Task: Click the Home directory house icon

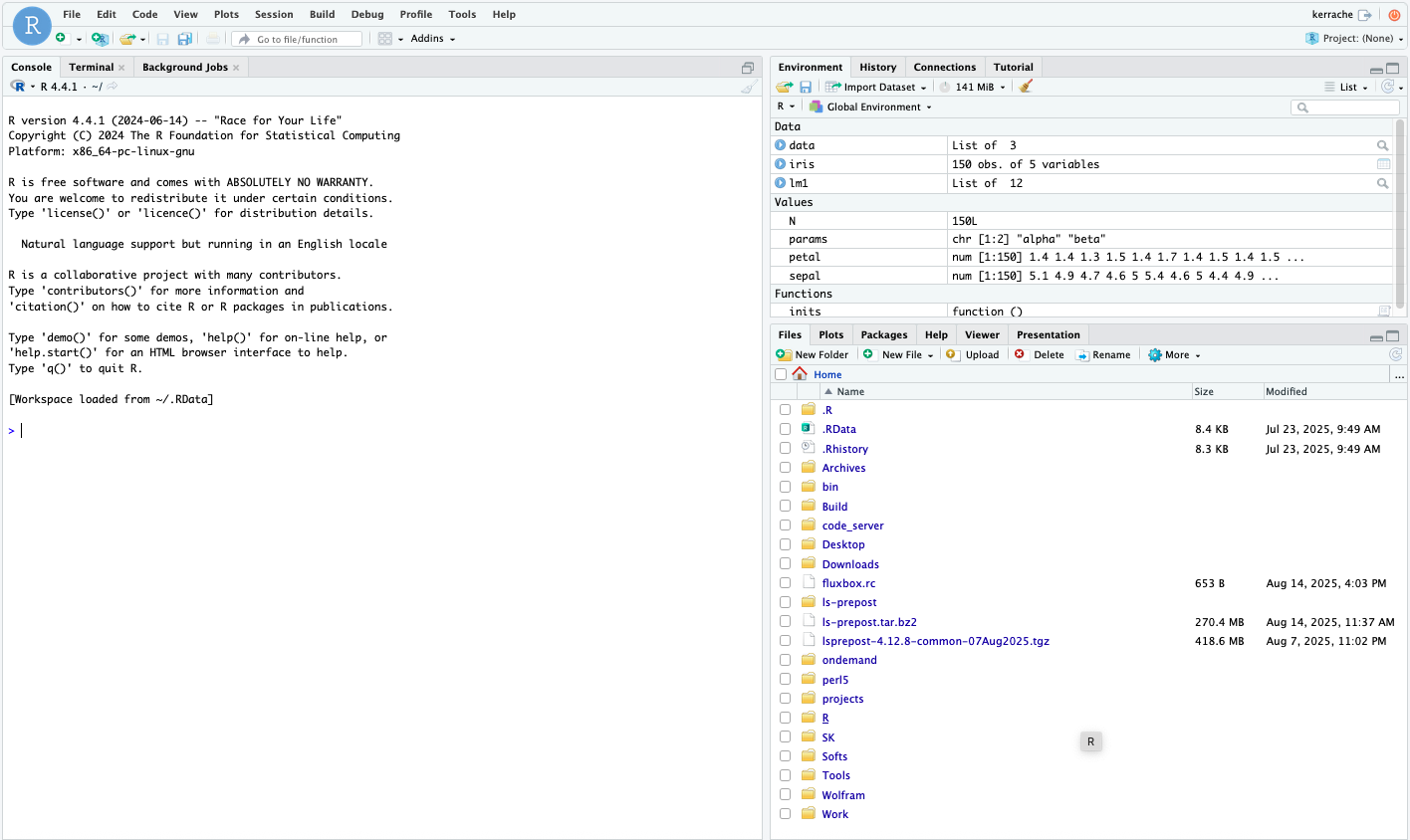Action: pyautogui.click(x=800, y=374)
